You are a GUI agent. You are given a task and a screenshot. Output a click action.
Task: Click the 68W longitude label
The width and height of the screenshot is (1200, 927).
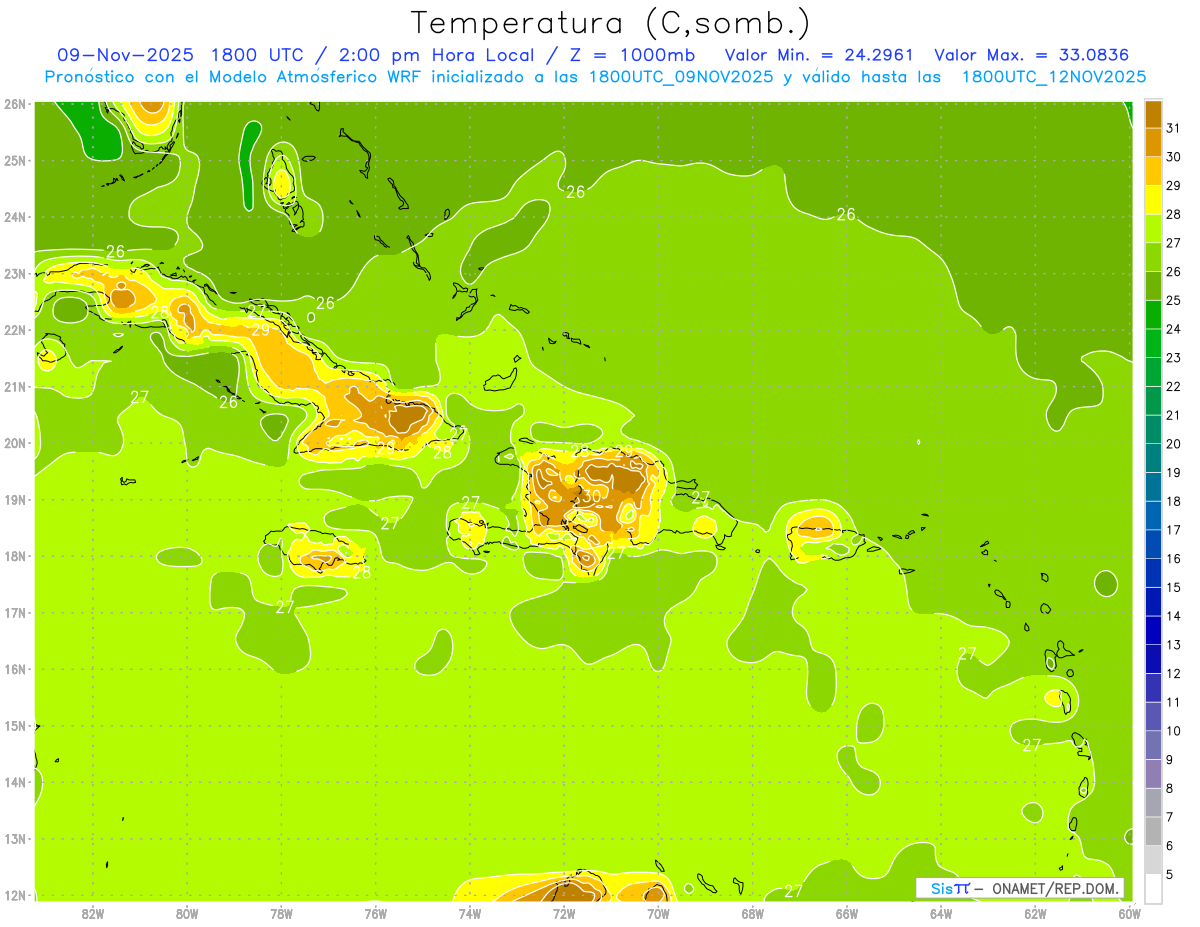[x=752, y=913]
